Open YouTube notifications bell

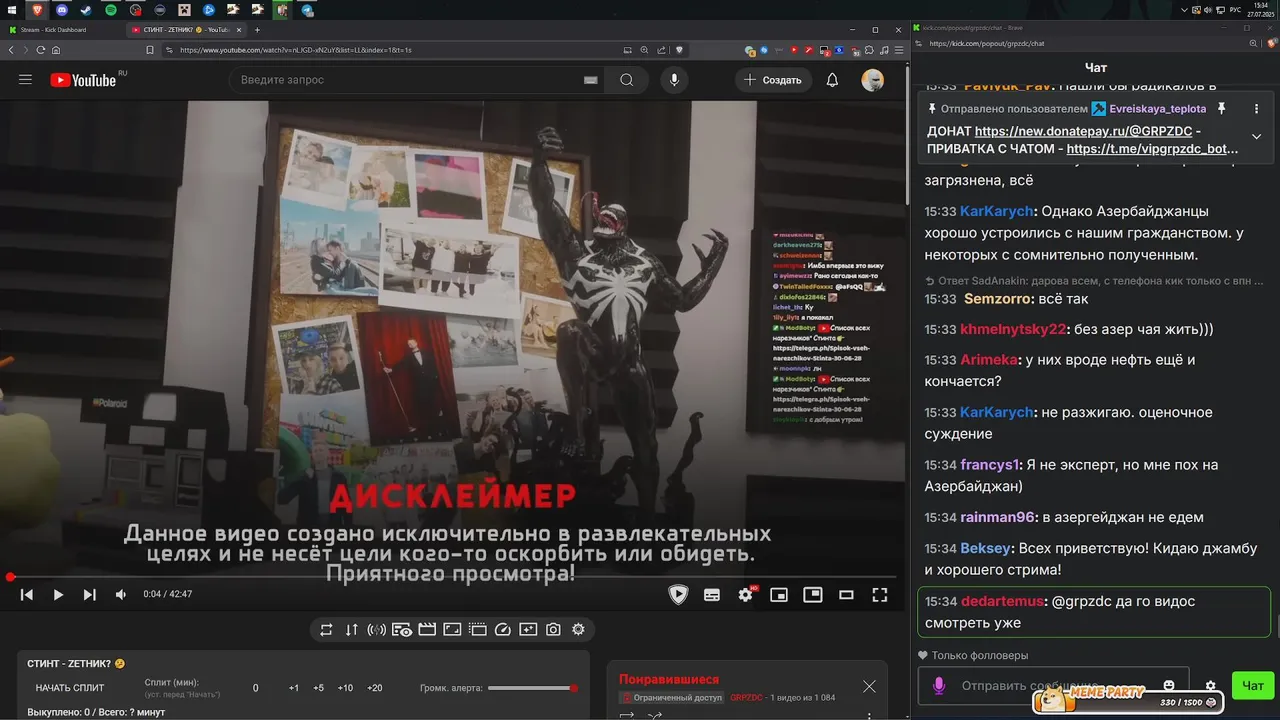coord(832,80)
